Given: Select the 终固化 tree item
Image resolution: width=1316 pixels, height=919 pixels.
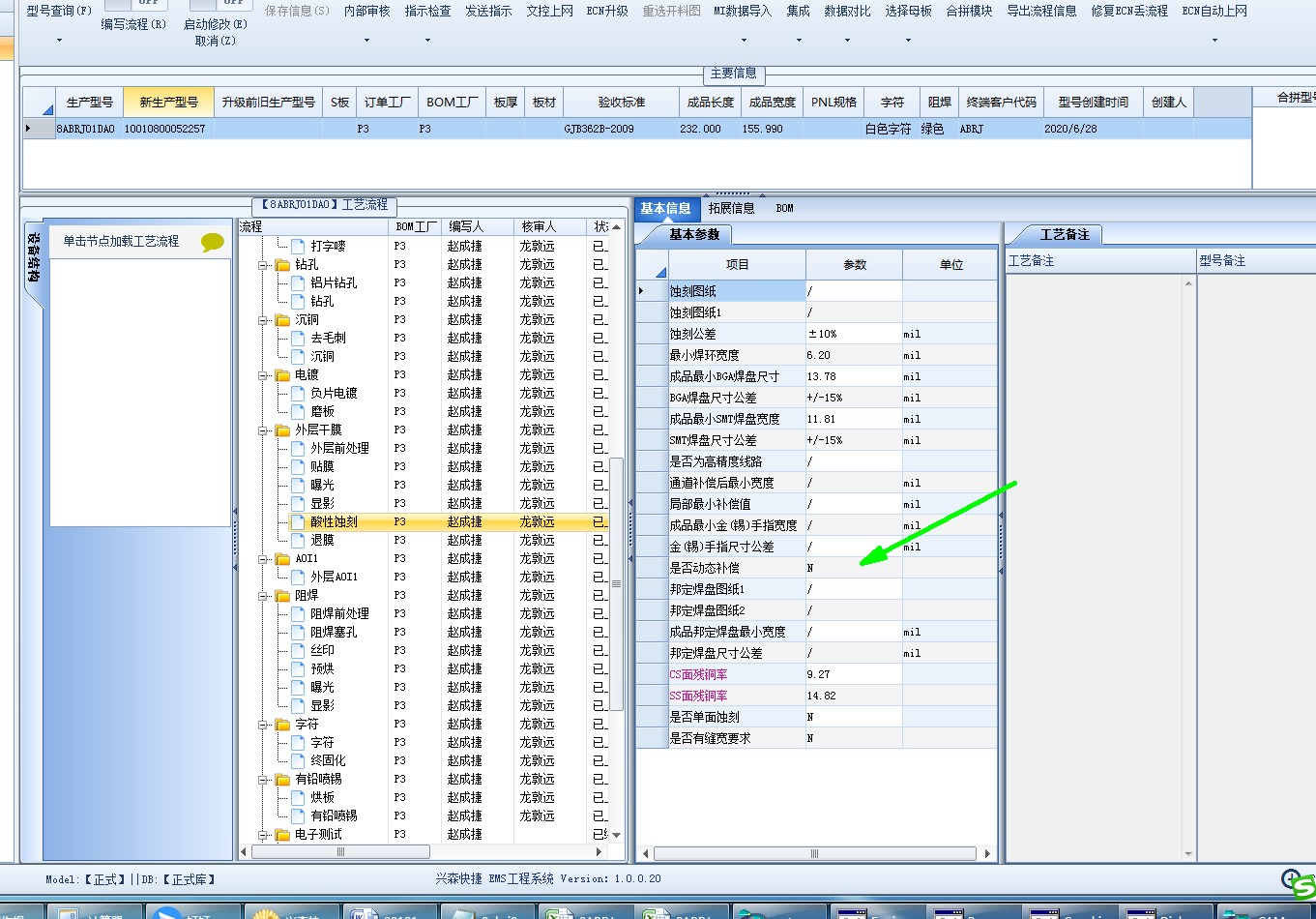Looking at the screenshot, I should (328, 760).
